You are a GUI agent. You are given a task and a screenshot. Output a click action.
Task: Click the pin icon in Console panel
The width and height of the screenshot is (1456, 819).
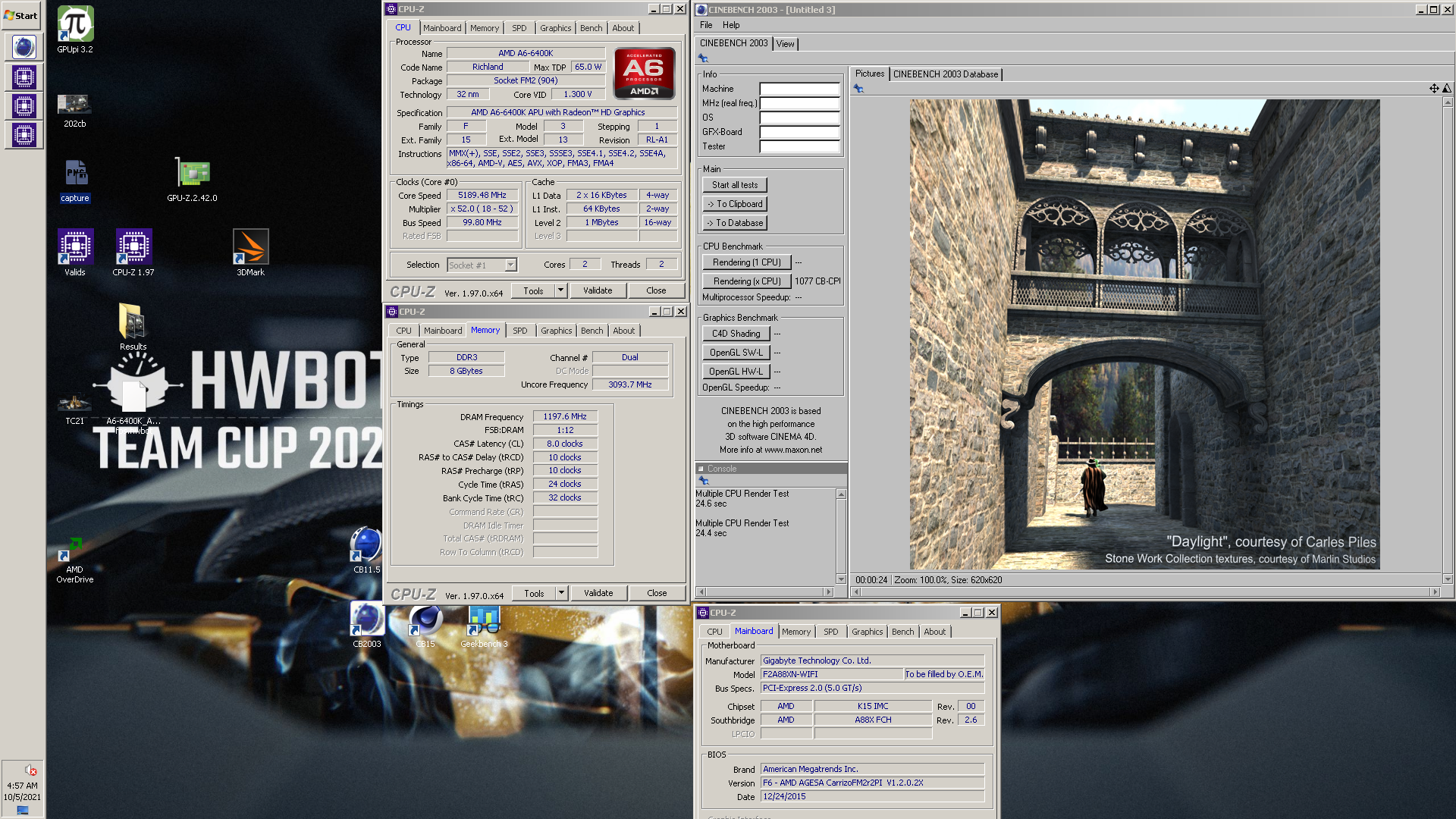click(x=704, y=481)
